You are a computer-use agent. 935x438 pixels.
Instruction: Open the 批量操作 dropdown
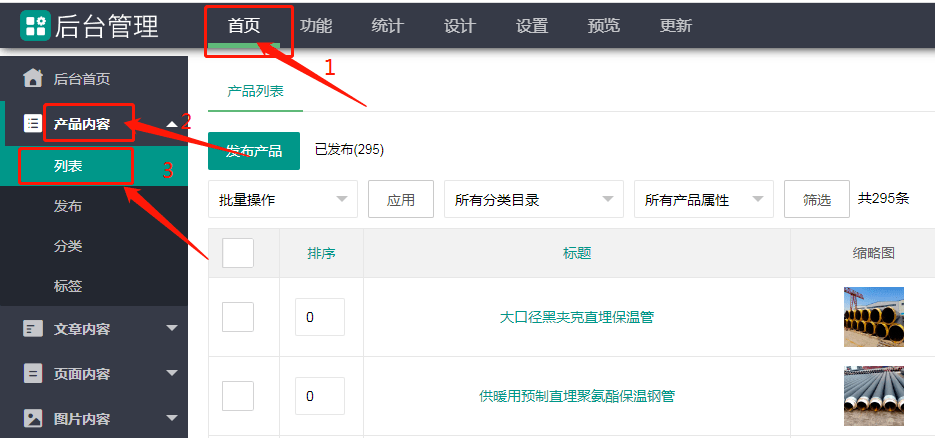(x=282, y=200)
